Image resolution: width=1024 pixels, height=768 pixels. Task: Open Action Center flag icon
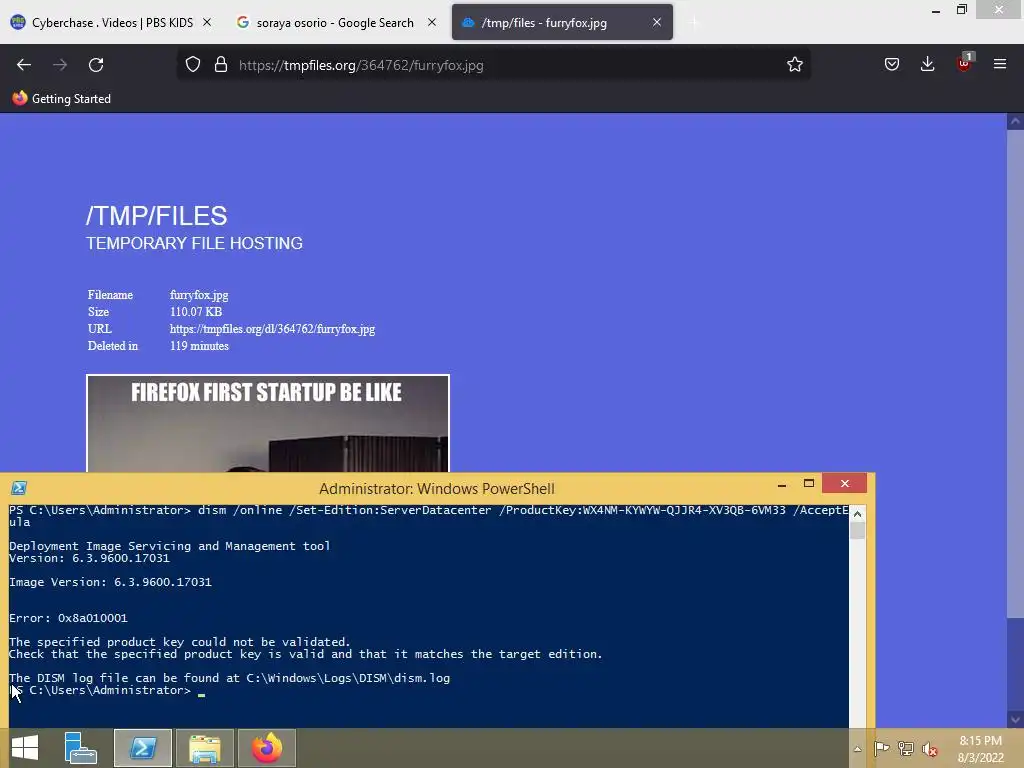[882, 748]
